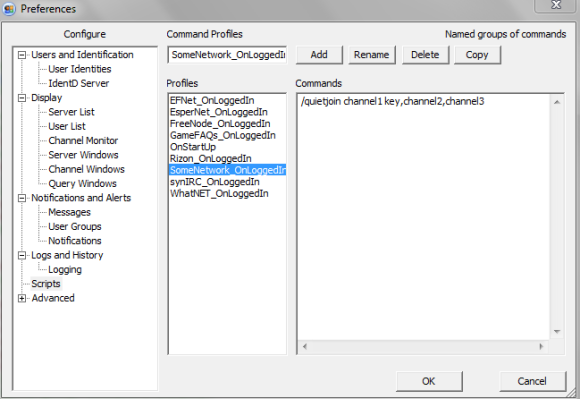Select synIRC_OnLoggedIn profile
580x399 pixels.
point(227,182)
